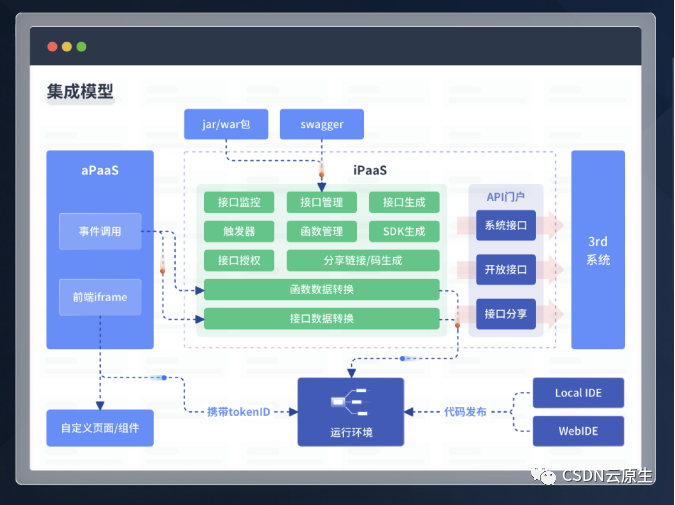Click the 3rd 系统 block
The image size is (675, 505).
point(598,250)
